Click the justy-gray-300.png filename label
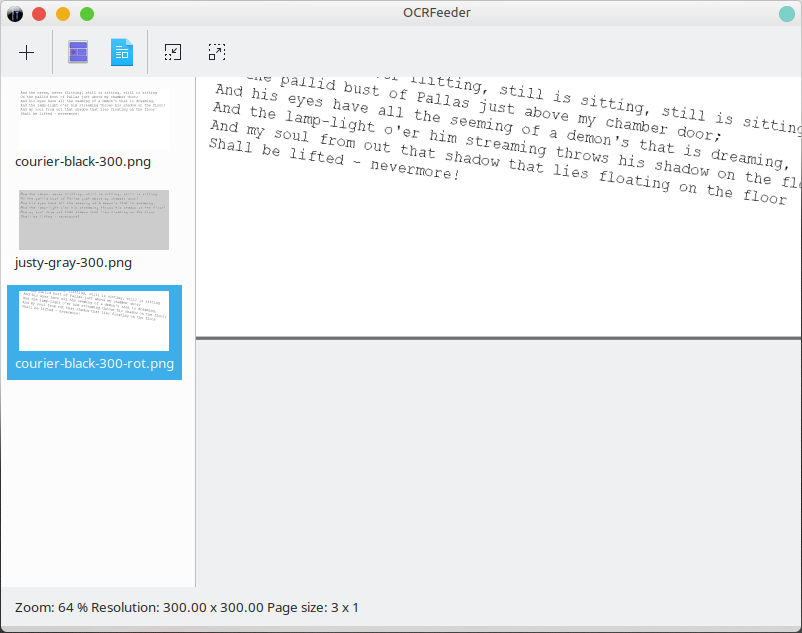The width and height of the screenshot is (802, 633). (x=73, y=263)
